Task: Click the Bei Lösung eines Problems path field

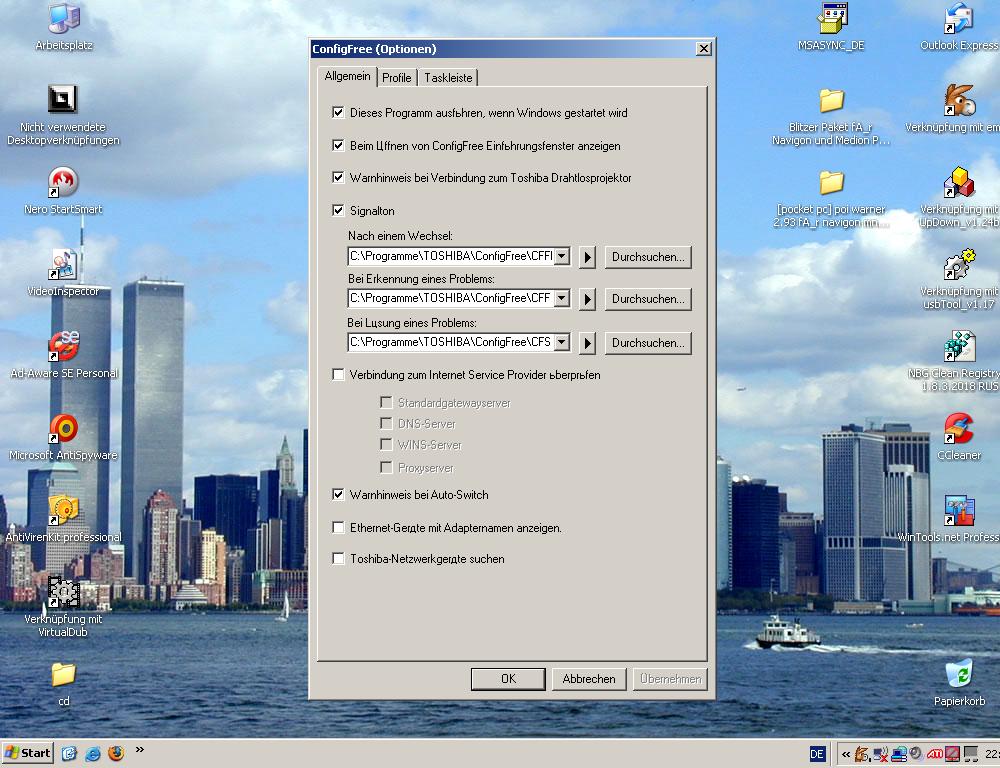Action: (x=451, y=342)
